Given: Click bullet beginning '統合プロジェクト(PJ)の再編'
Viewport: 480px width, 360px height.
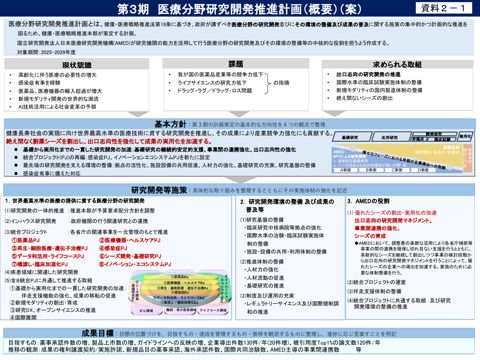Looking at the screenshot, I should (116, 157).
